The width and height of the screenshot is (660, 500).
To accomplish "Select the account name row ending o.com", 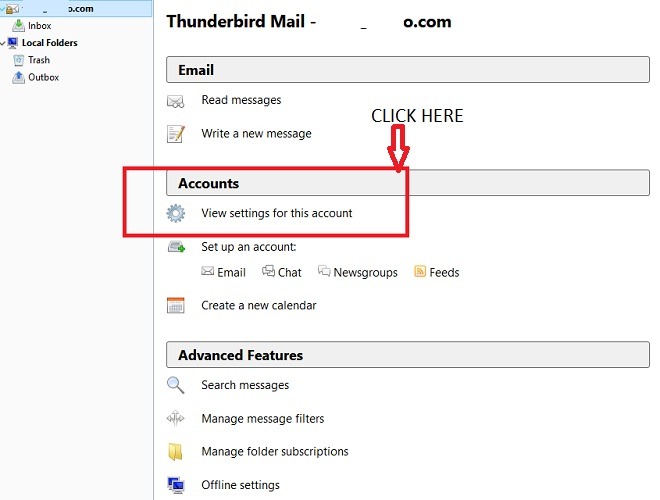I will (x=76, y=9).
